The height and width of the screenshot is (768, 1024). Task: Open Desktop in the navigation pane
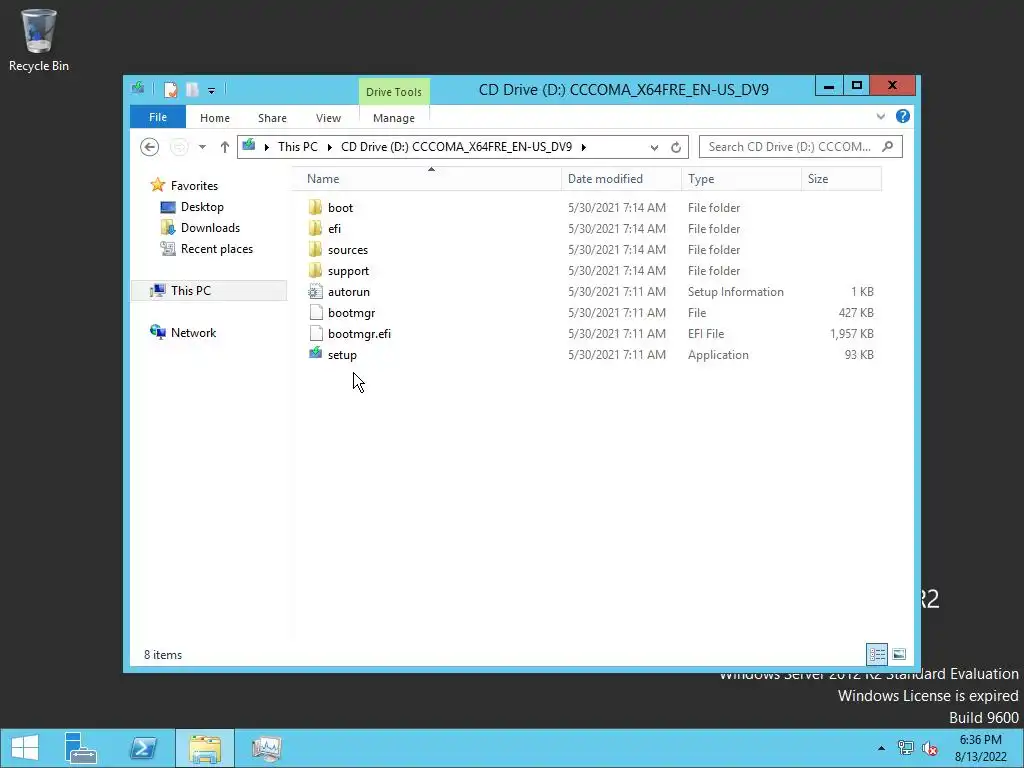tap(202, 207)
